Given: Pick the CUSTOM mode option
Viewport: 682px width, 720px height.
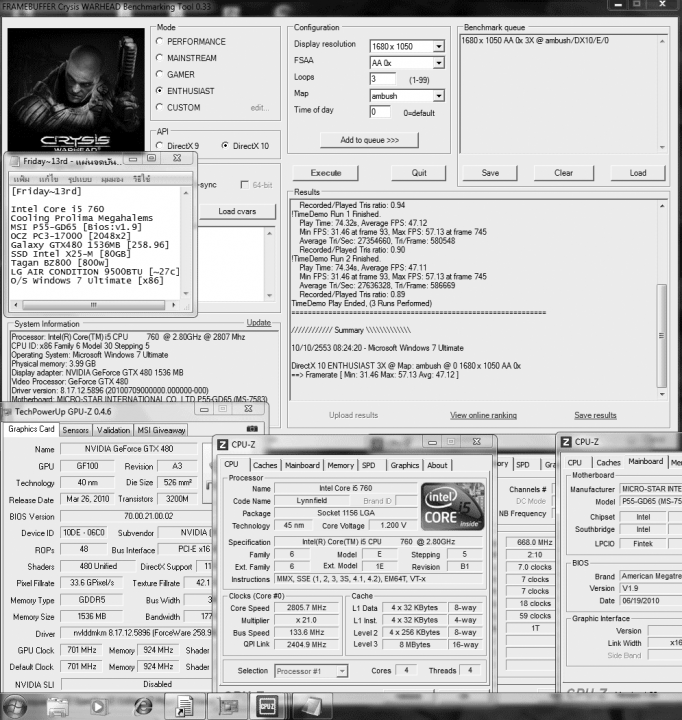Looking at the screenshot, I should click(x=159, y=107).
